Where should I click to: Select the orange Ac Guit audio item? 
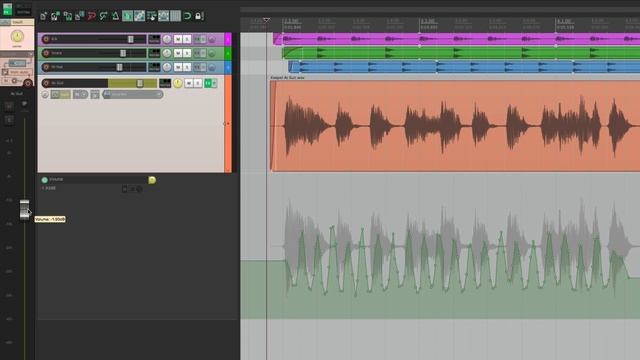455,125
